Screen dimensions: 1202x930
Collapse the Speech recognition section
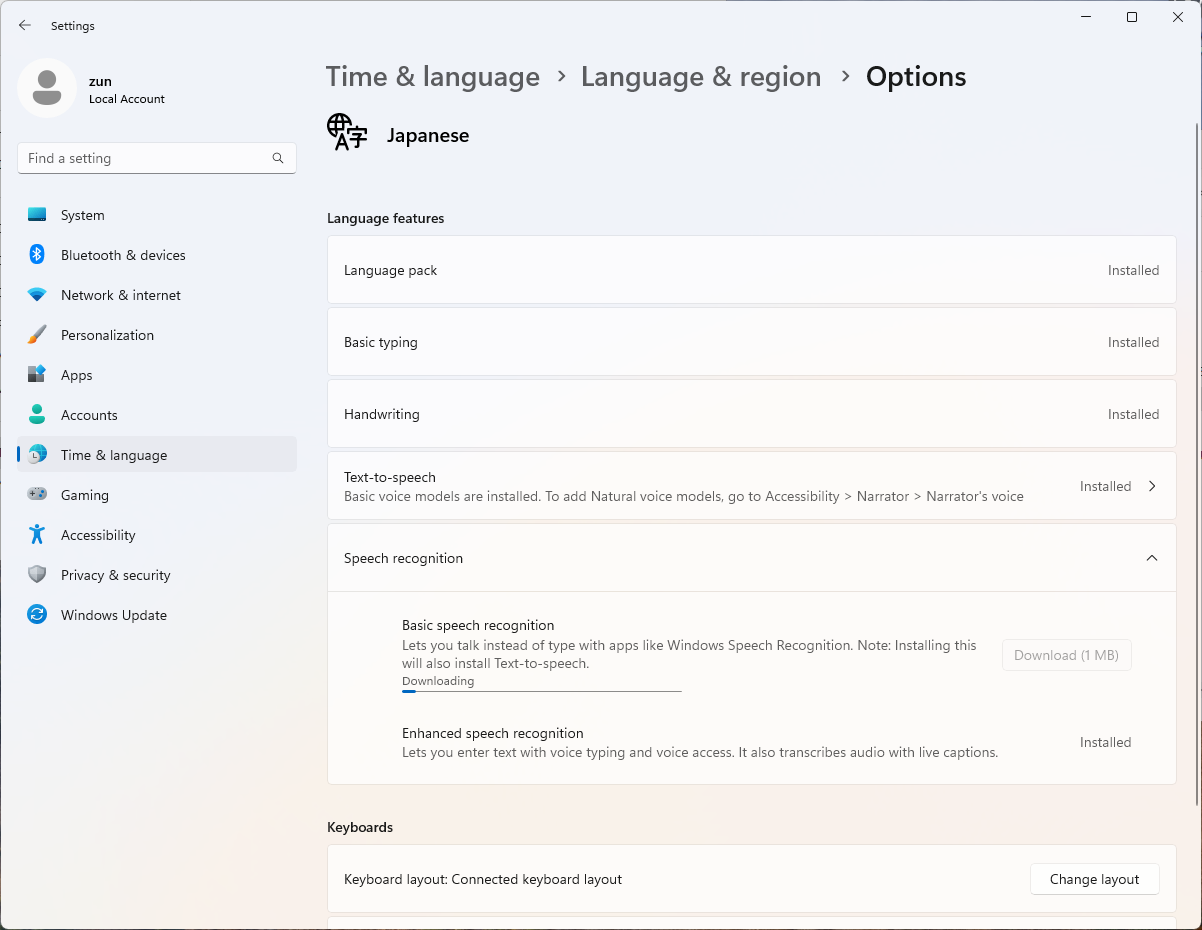click(1152, 558)
